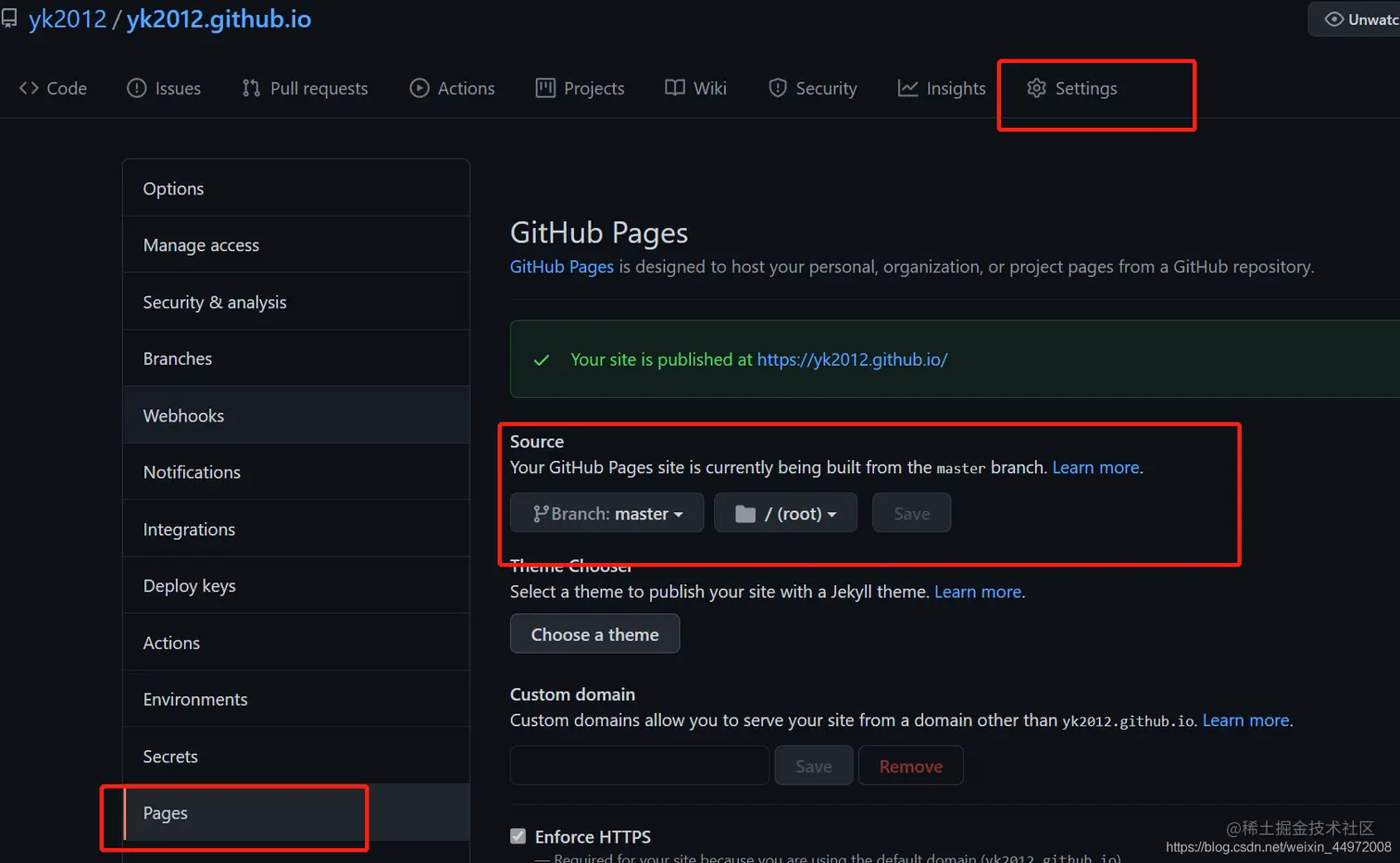
Task: Click the Code tab angle-brackets icon
Action: point(29,88)
